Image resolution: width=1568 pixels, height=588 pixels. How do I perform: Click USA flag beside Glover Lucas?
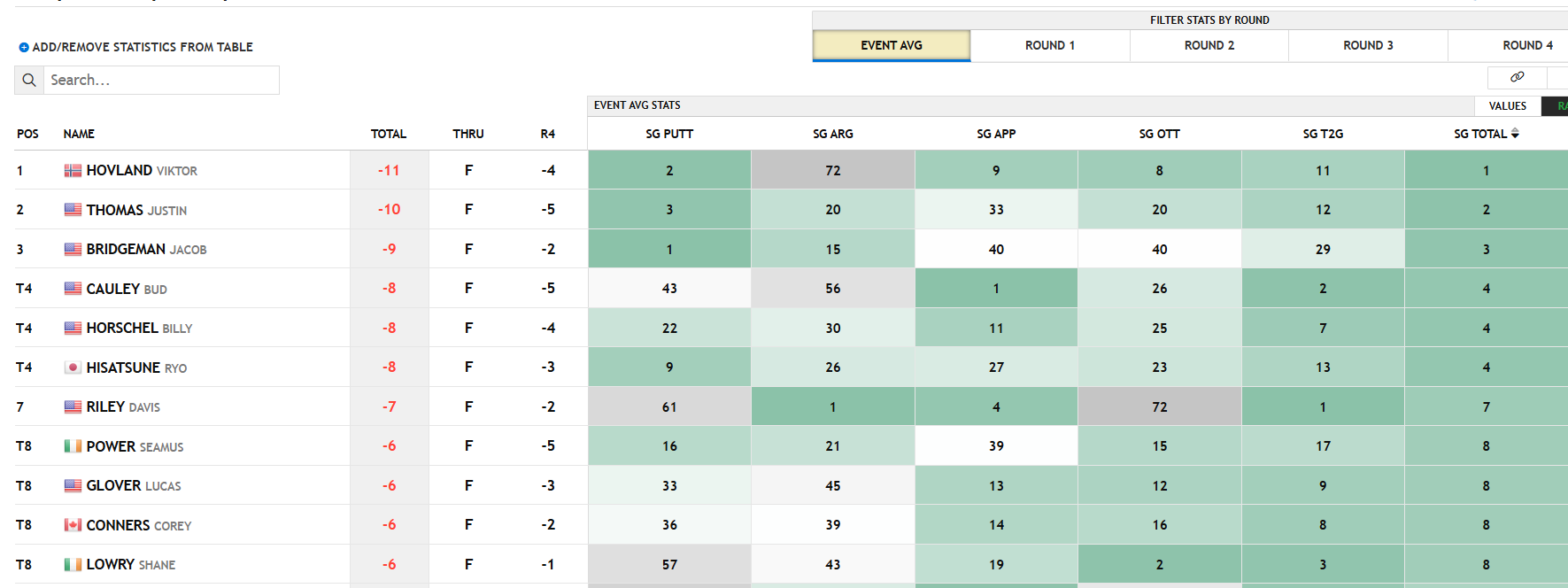(73, 486)
